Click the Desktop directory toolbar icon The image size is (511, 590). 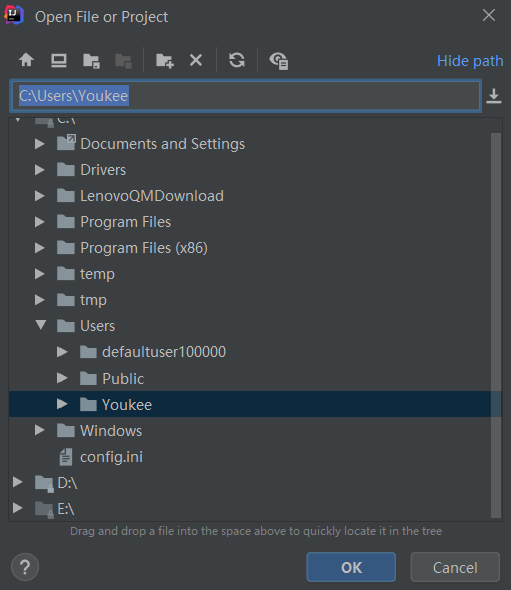pyautogui.click(x=59, y=60)
